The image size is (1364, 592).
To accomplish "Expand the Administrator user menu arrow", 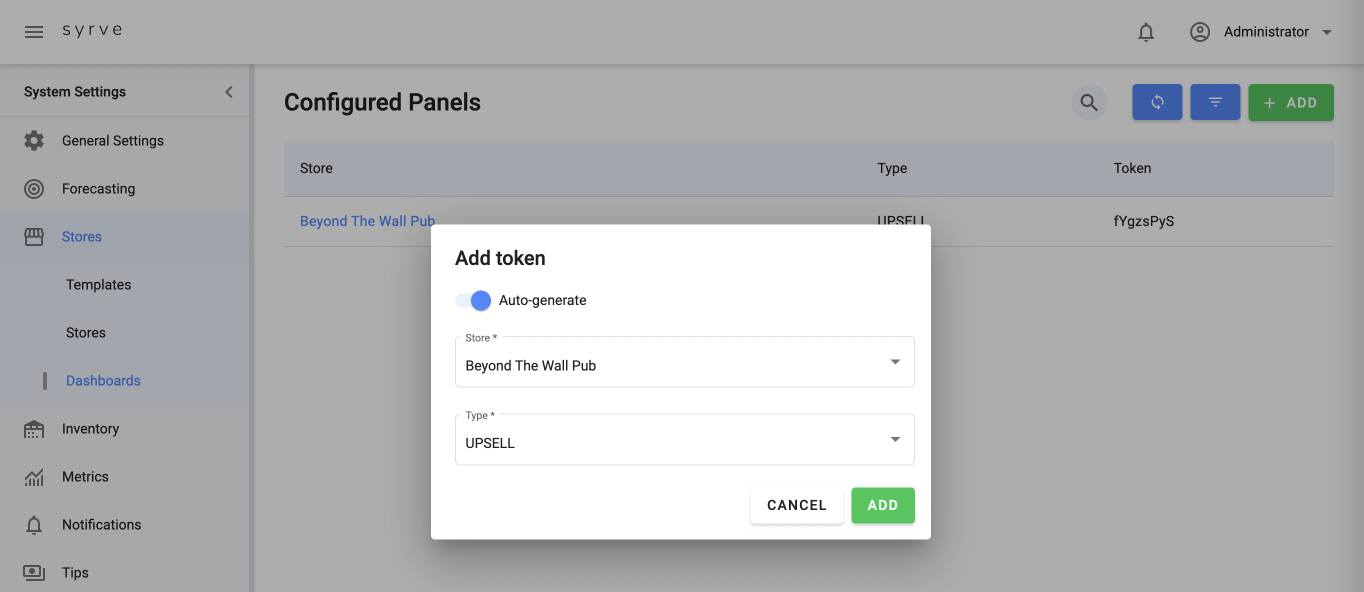I will tap(1327, 32).
